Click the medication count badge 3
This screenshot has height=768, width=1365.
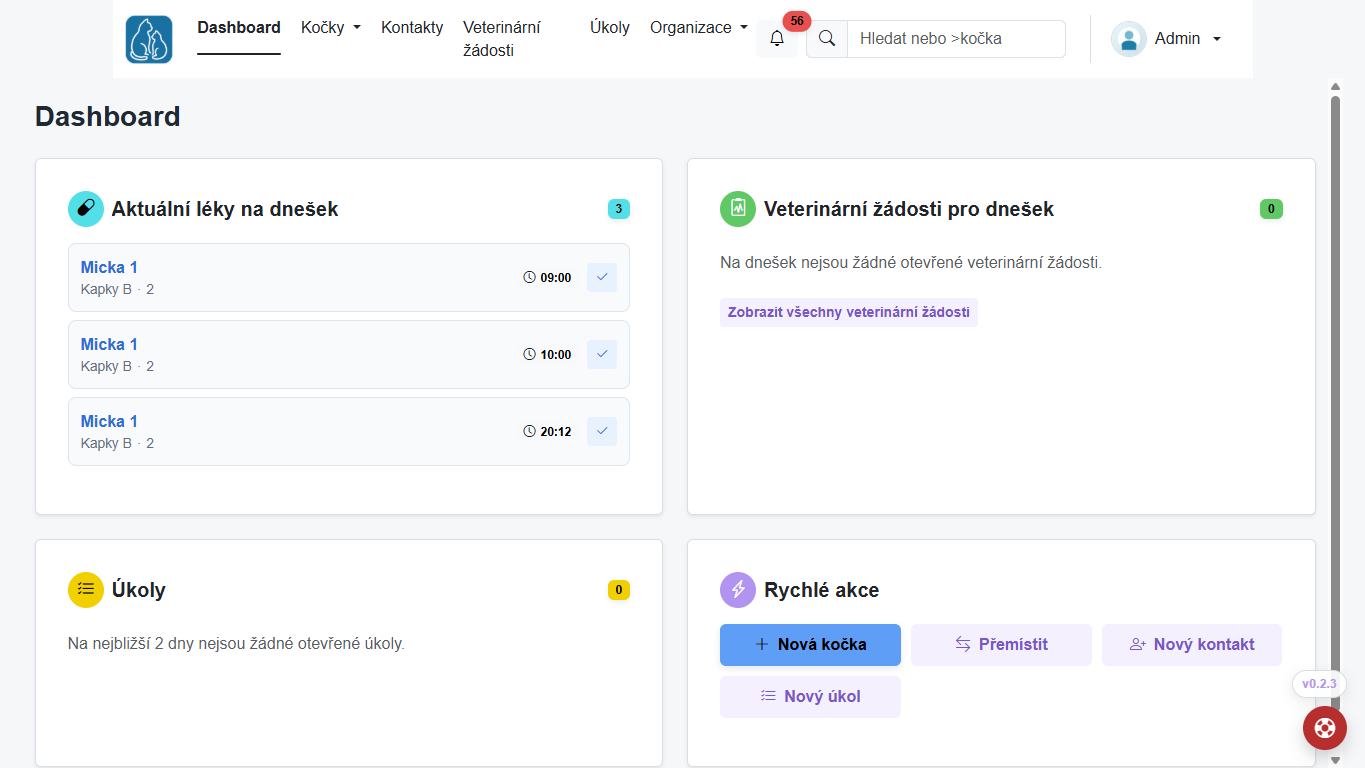pyautogui.click(x=619, y=209)
